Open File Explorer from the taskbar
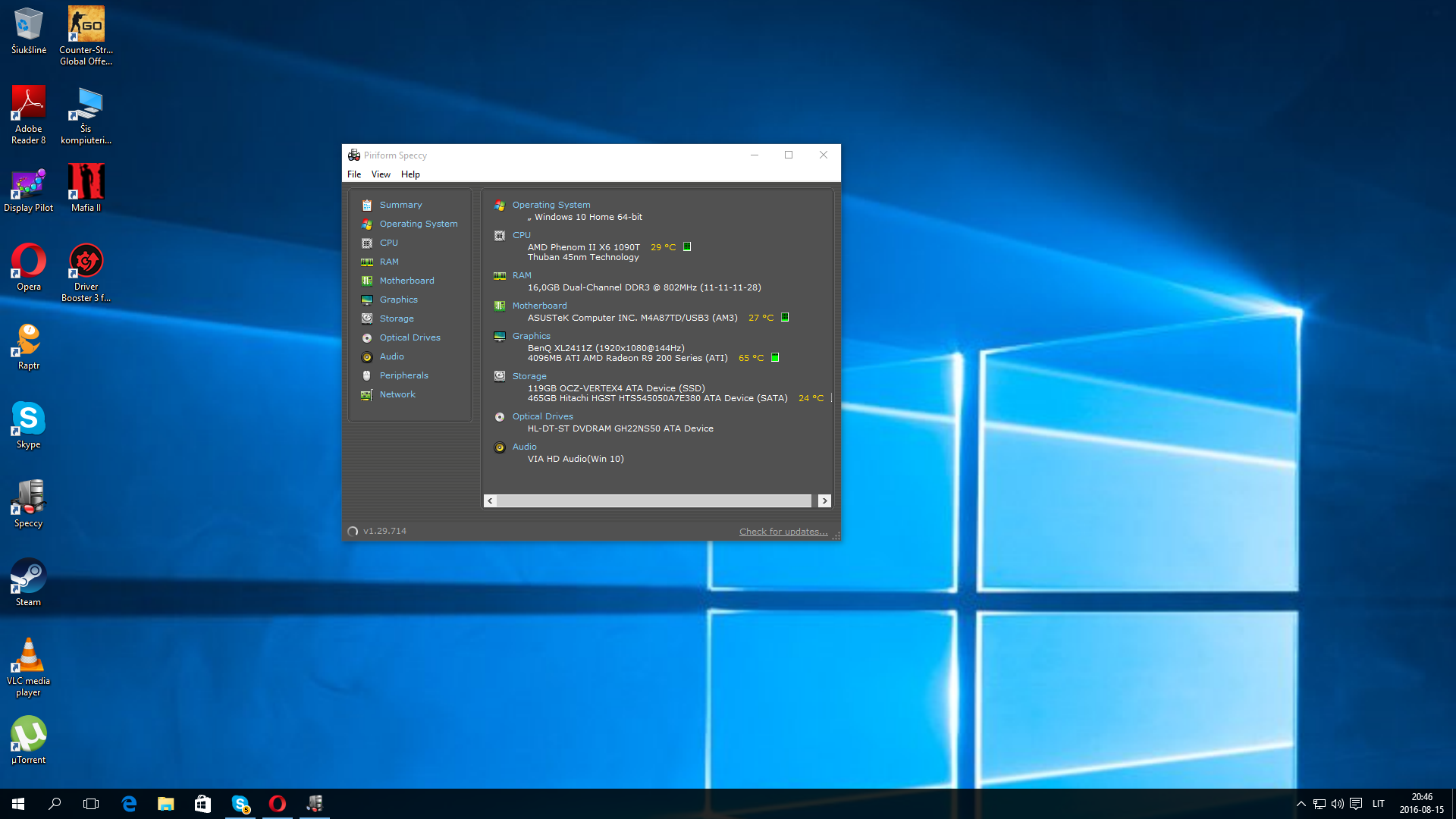1456x819 pixels. pos(165,804)
